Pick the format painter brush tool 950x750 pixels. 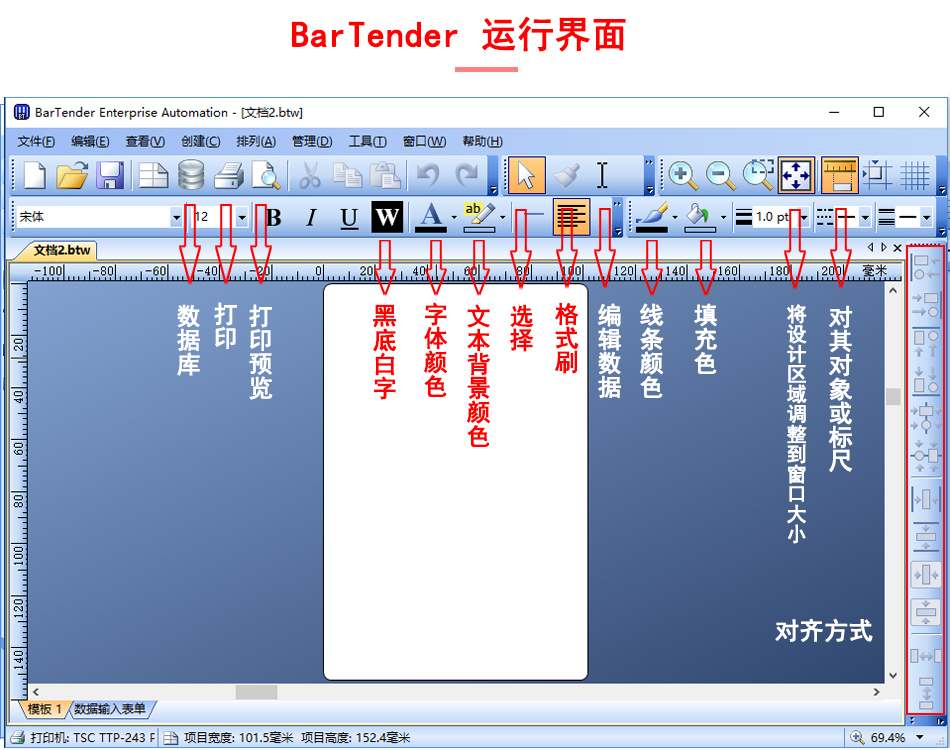(566, 176)
